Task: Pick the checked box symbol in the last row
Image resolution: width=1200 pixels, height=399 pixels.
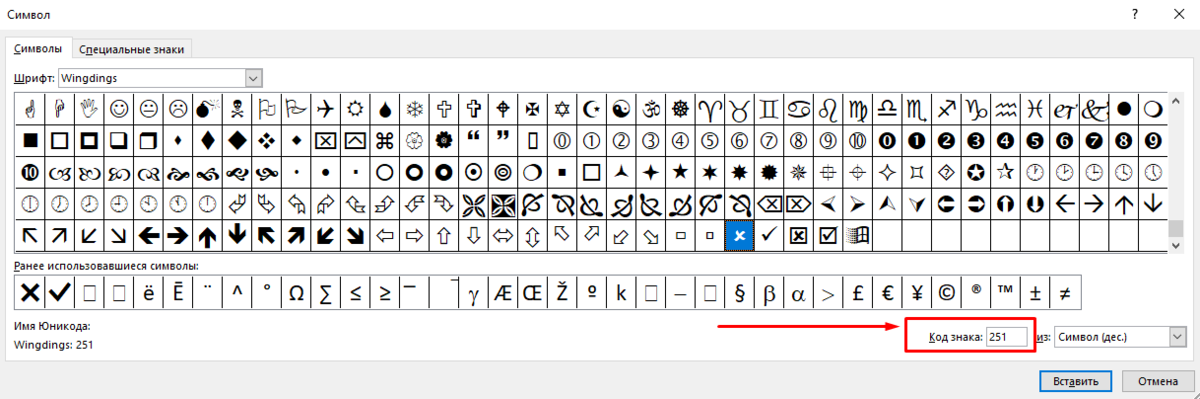Action: pos(827,236)
